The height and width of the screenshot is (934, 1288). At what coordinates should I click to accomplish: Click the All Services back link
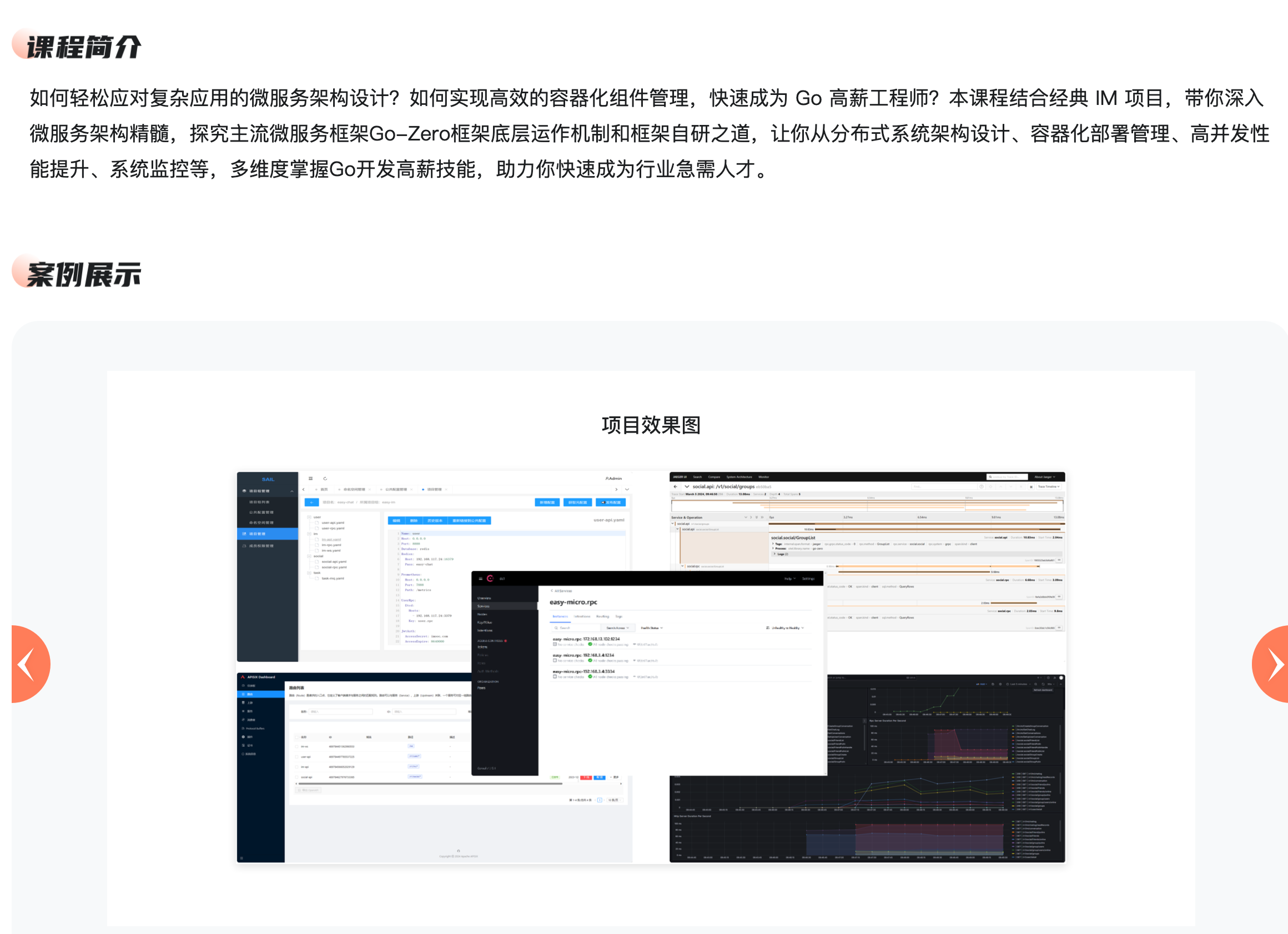[x=561, y=591]
